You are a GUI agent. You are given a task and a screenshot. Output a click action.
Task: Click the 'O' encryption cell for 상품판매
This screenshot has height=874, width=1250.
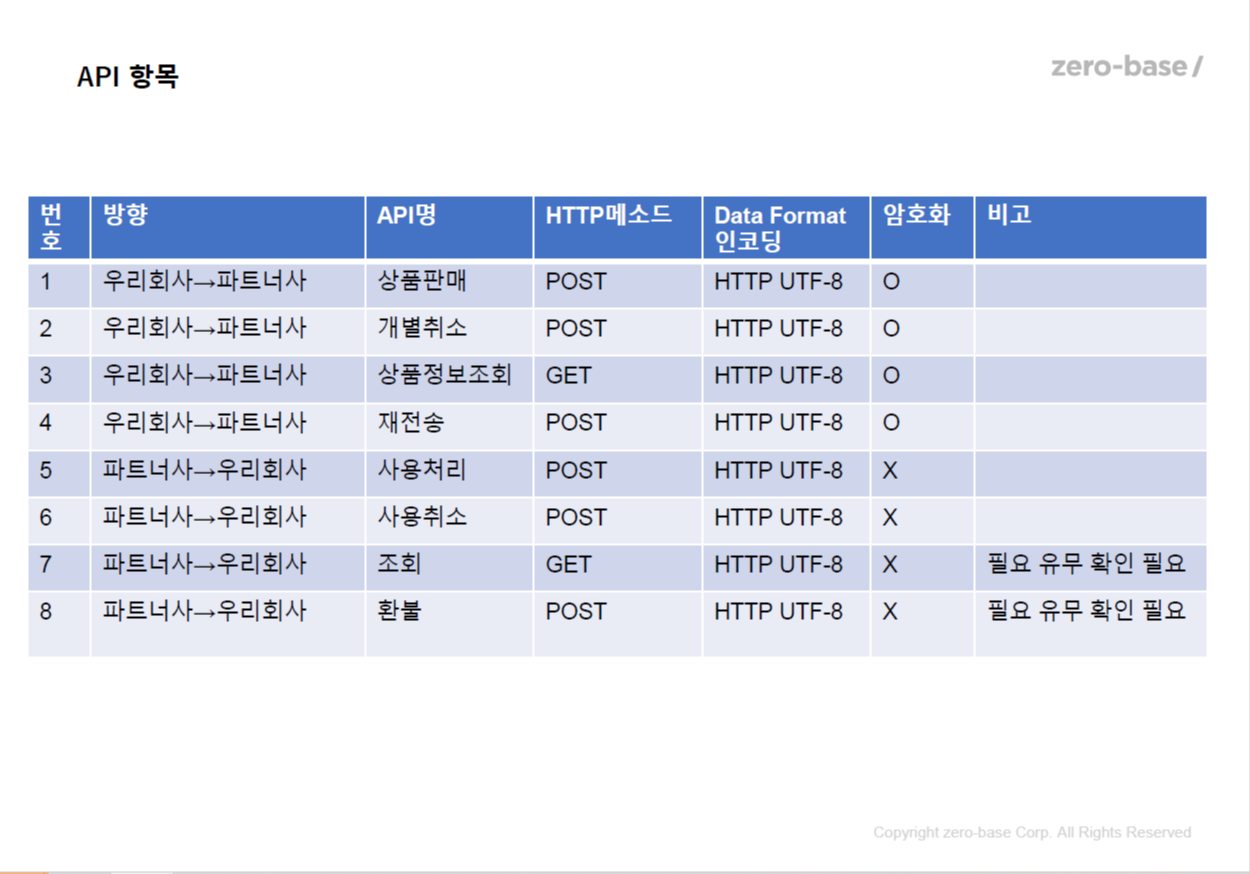pyautogui.click(x=922, y=284)
